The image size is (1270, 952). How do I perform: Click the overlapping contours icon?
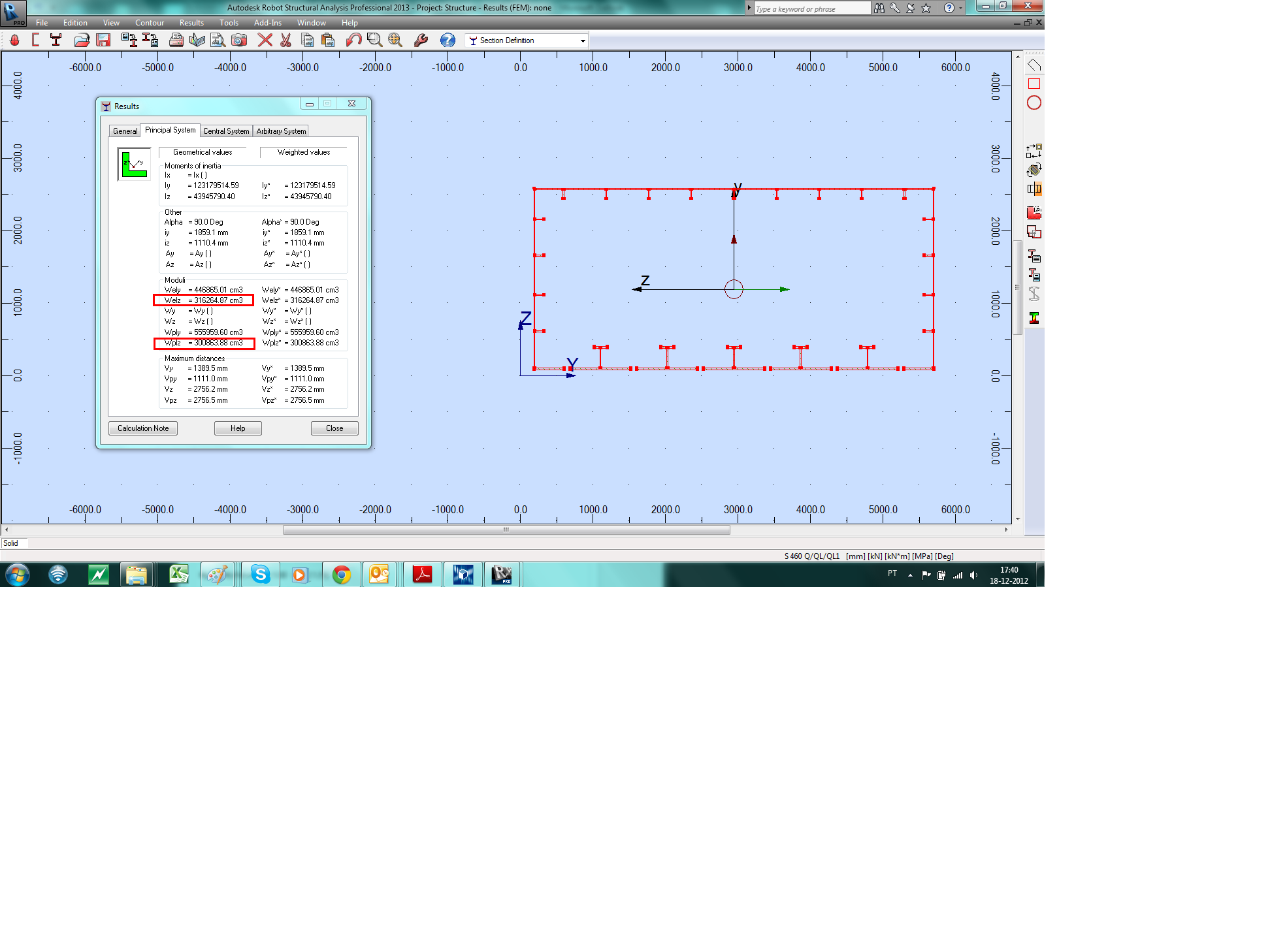(1034, 232)
